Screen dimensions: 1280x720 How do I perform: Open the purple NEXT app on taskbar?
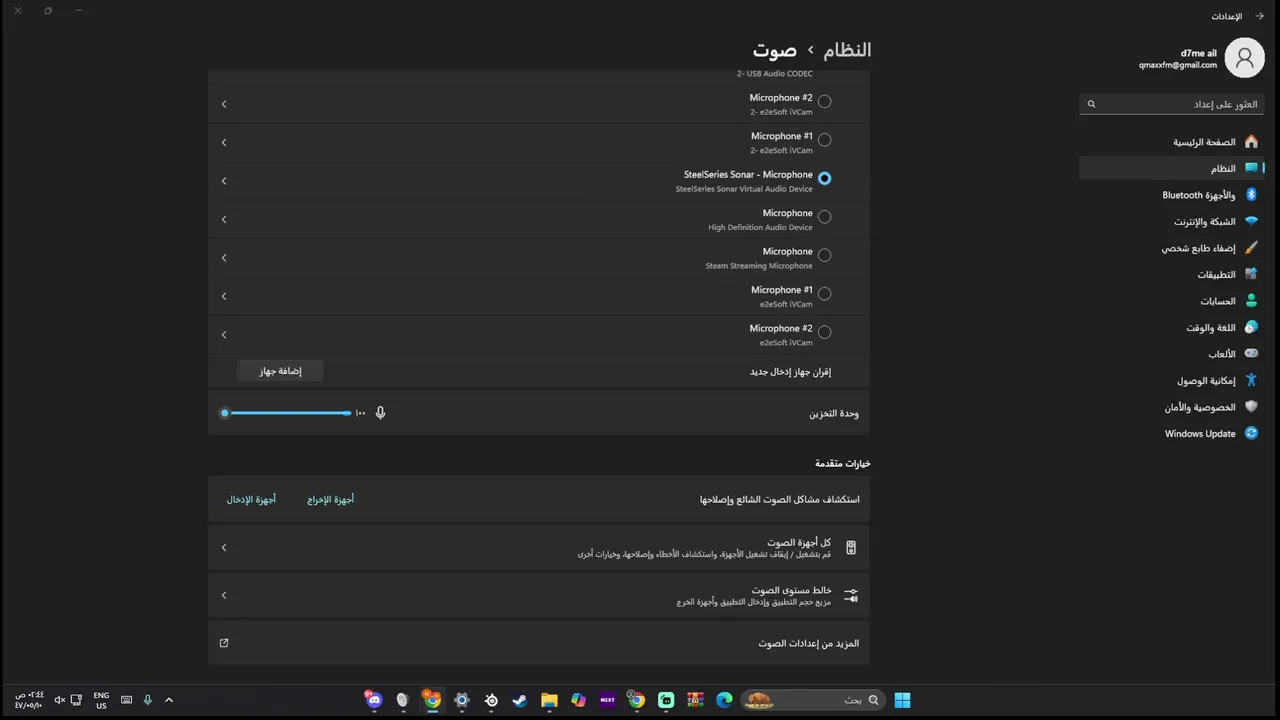coord(607,700)
